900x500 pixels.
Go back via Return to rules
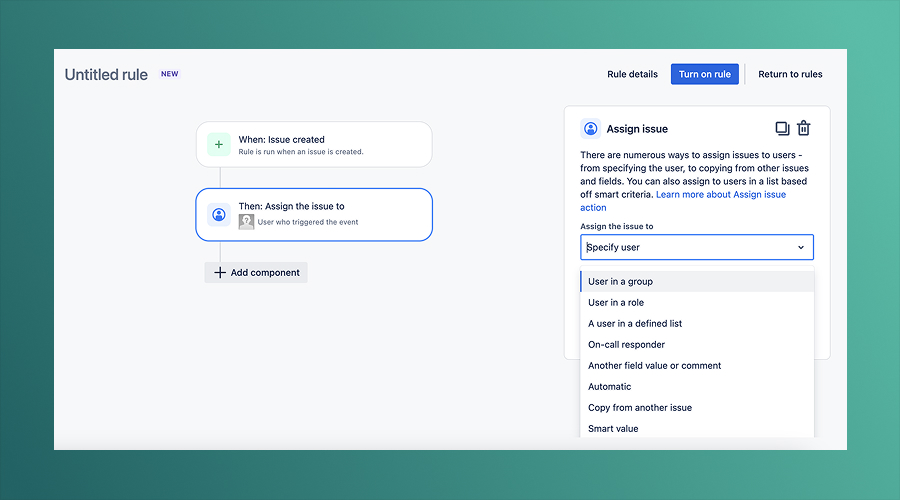tap(790, 74)
